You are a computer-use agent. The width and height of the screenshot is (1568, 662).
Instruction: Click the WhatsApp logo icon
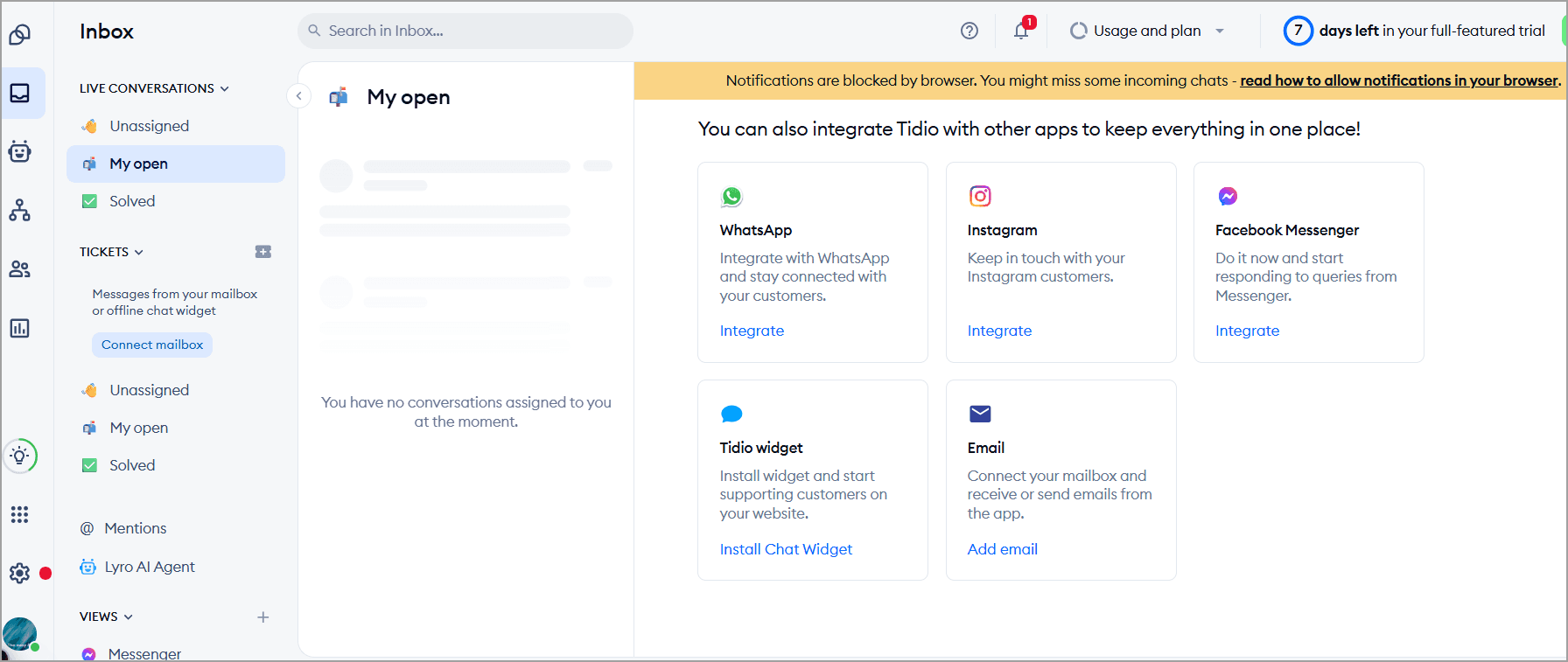731,197
